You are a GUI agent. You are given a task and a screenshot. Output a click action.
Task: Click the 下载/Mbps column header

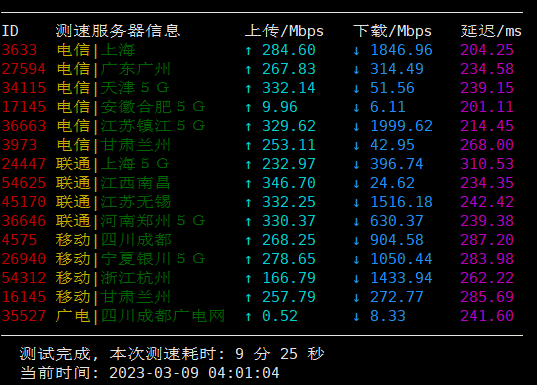point(392,31)
